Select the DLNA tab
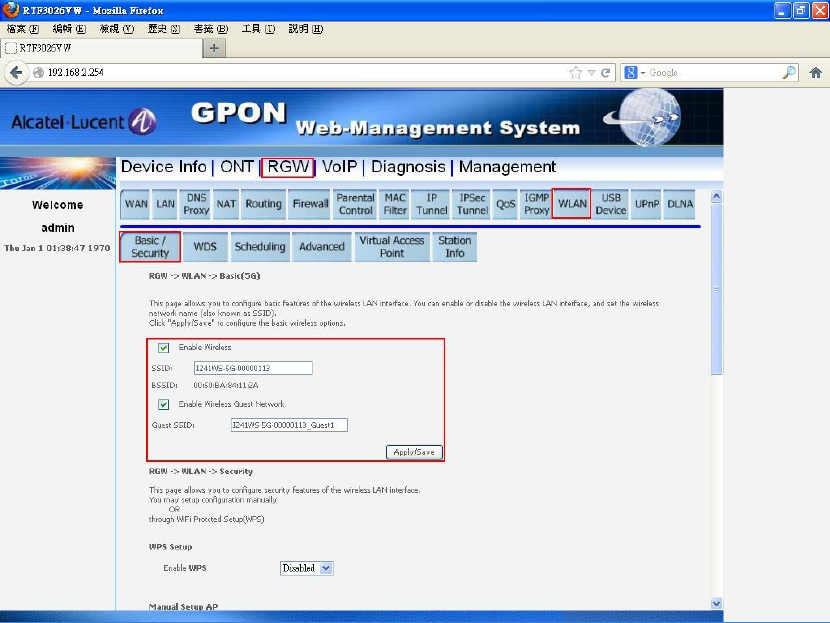 [x=680, y=204]
